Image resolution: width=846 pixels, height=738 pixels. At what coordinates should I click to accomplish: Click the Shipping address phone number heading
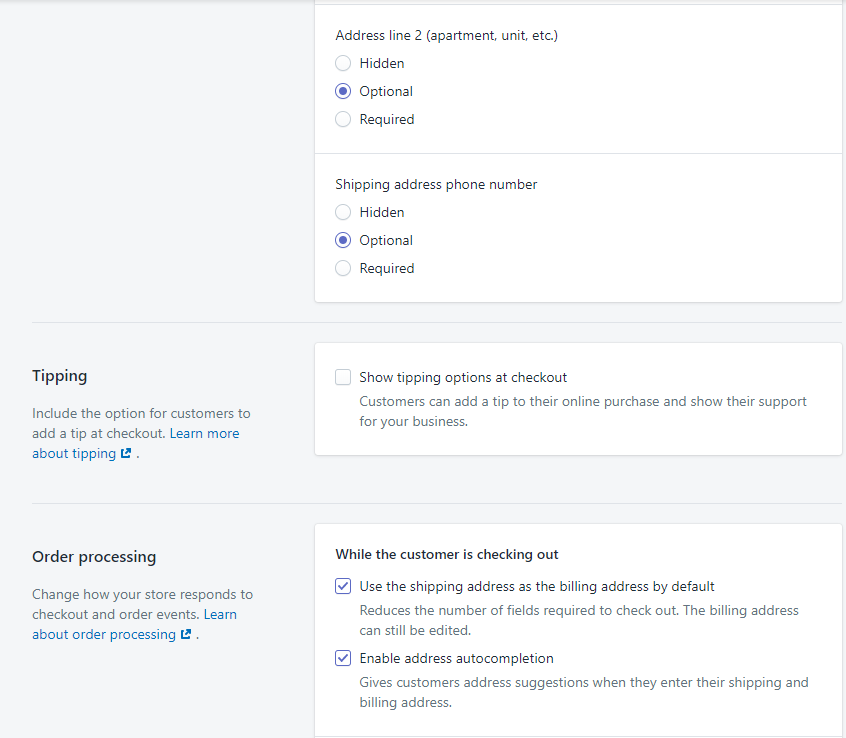tap(436, 184)
